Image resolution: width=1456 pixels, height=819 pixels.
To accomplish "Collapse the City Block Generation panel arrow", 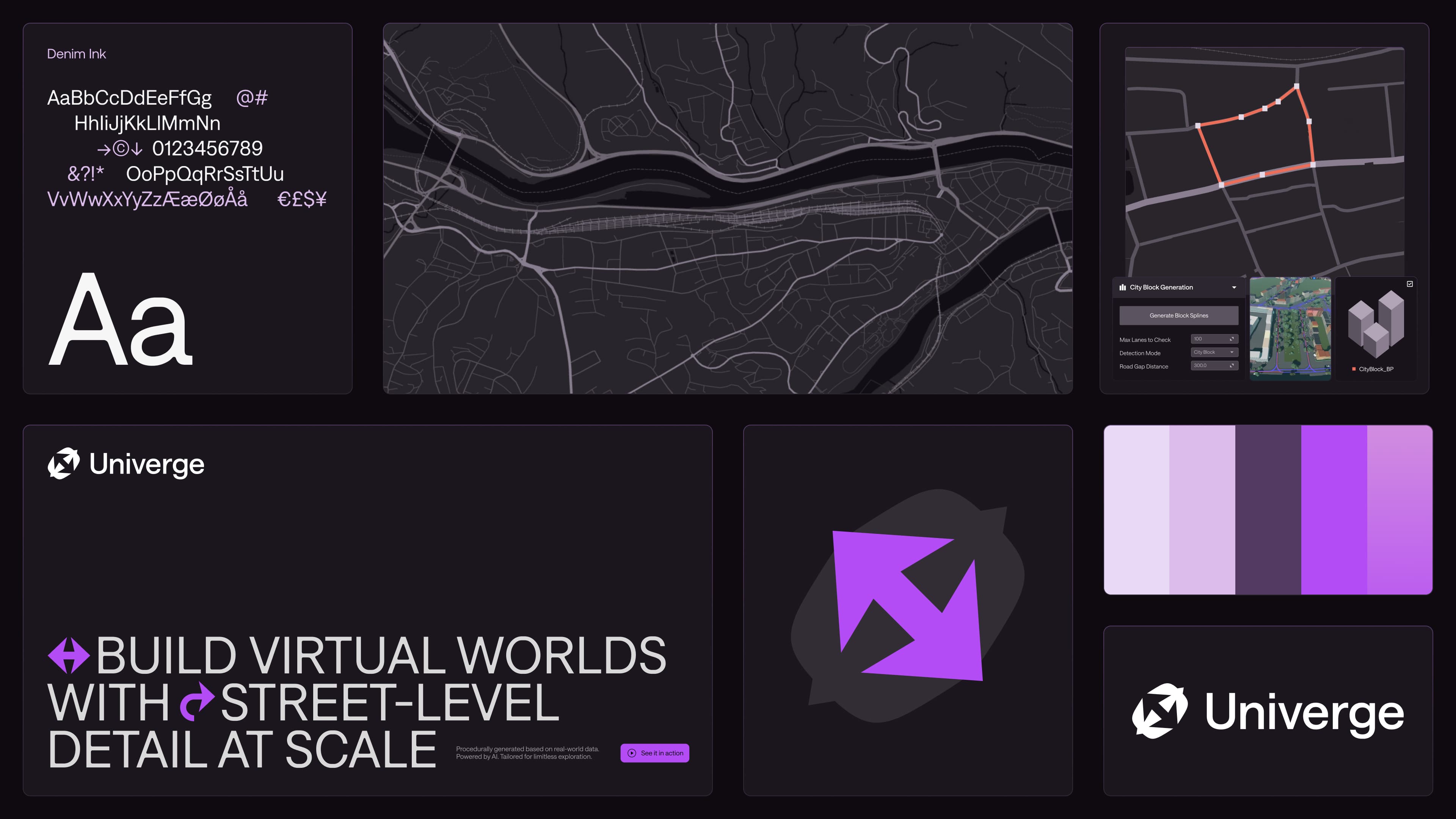I will pyautogui.click(x=1234, y=288).
